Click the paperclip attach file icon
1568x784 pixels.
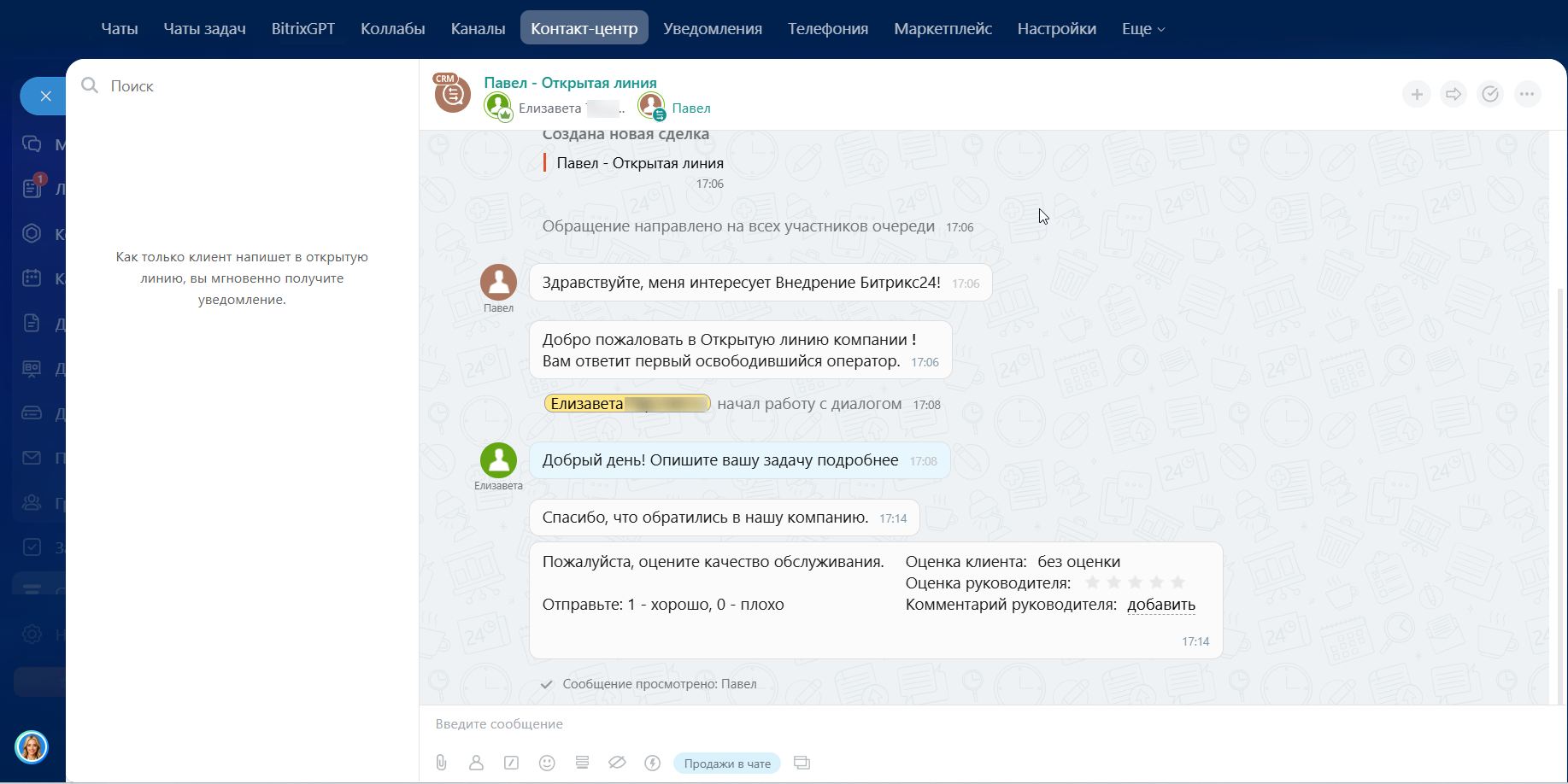[441, 763]
